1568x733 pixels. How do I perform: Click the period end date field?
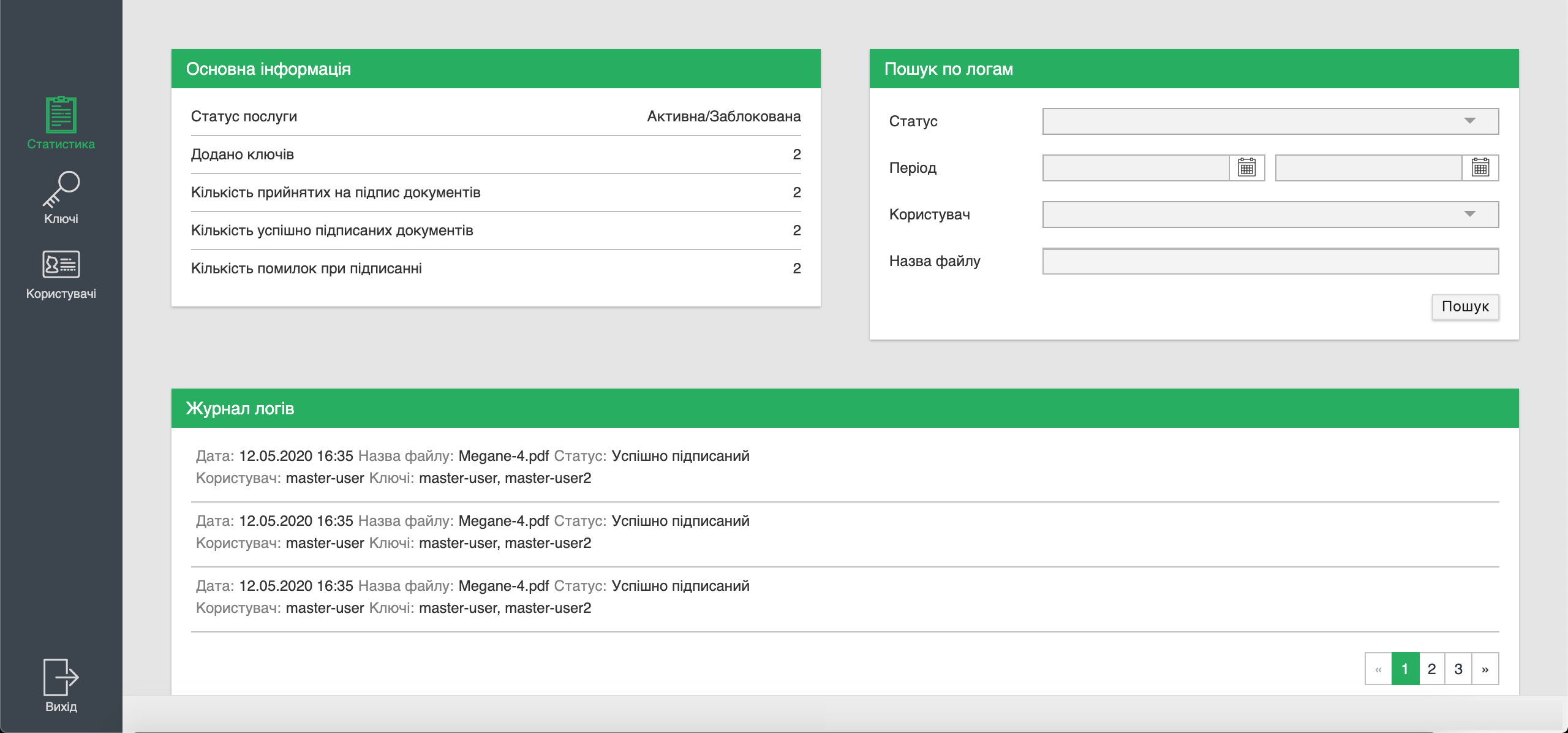pos(1369,167)
